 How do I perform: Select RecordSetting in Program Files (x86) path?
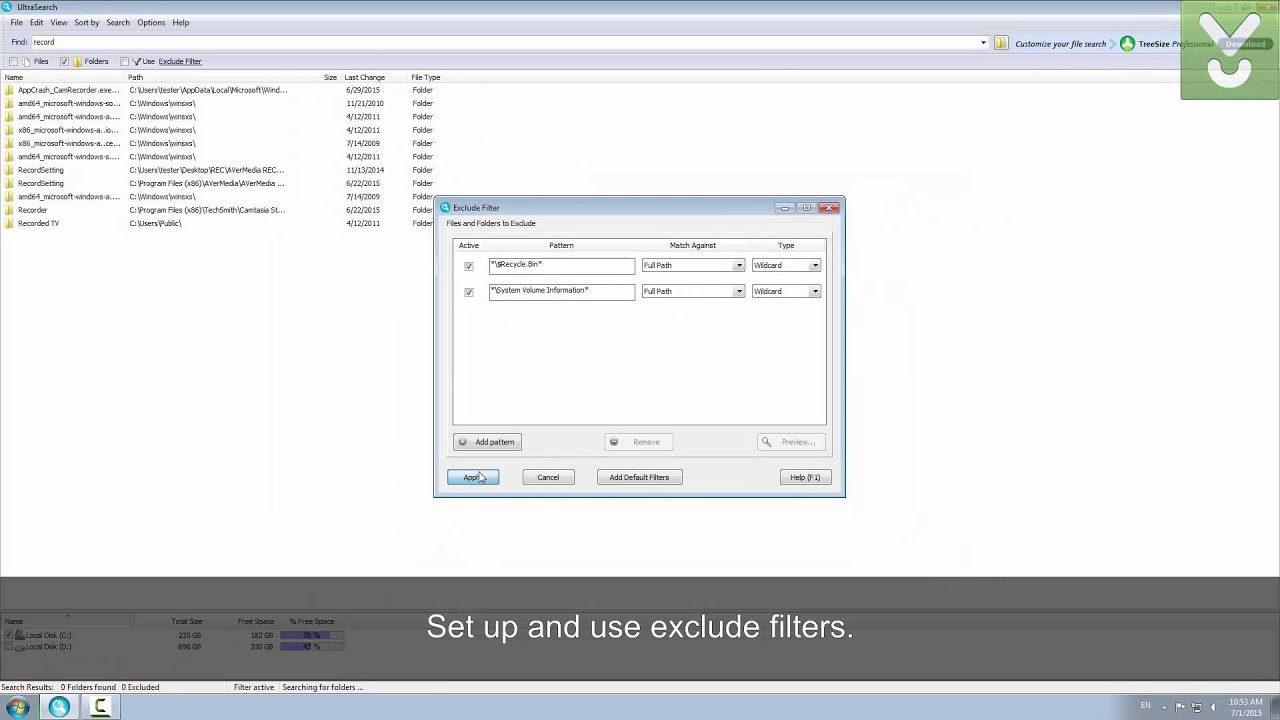pyautogui.click(x=40, y=184)
